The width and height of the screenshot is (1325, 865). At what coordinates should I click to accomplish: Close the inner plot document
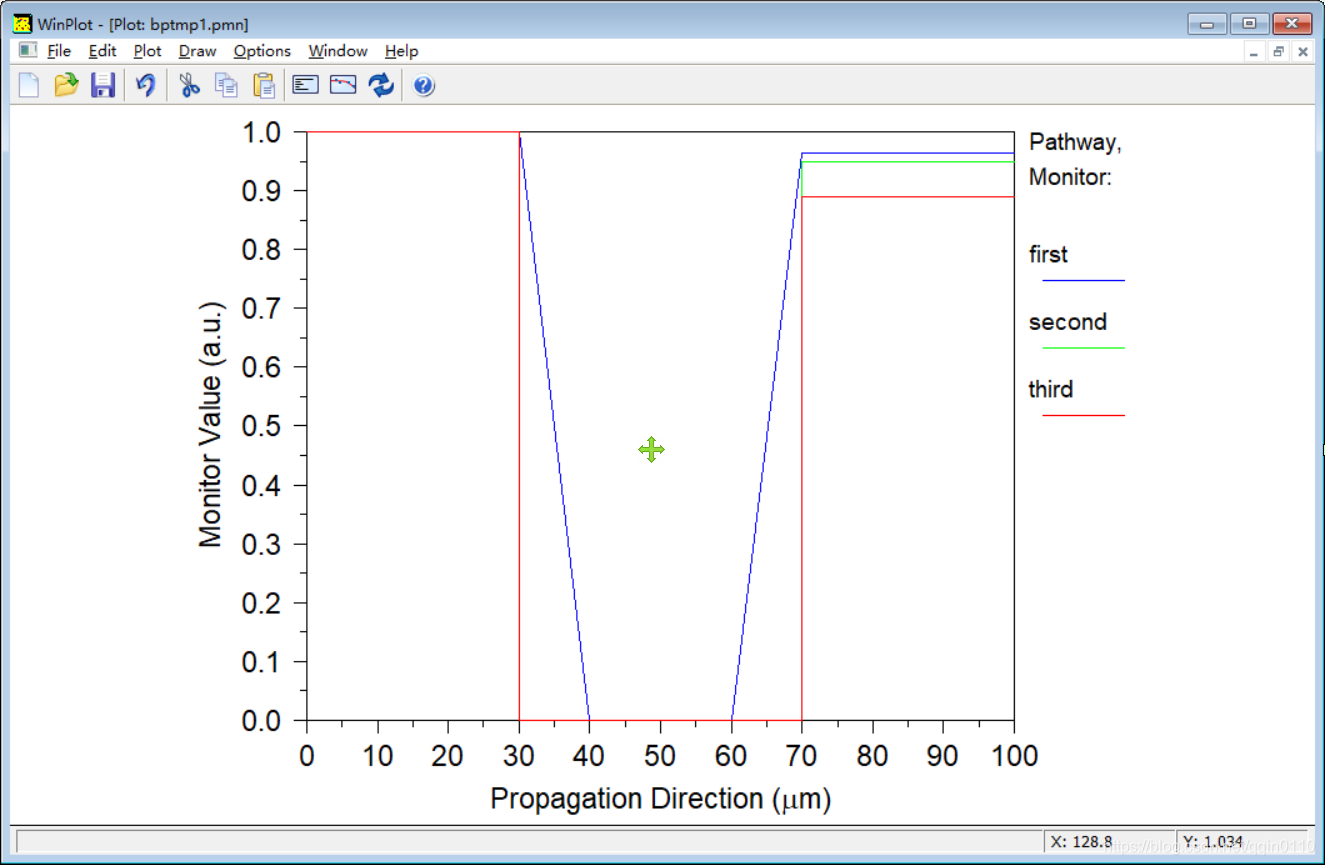coord(1302,52)
